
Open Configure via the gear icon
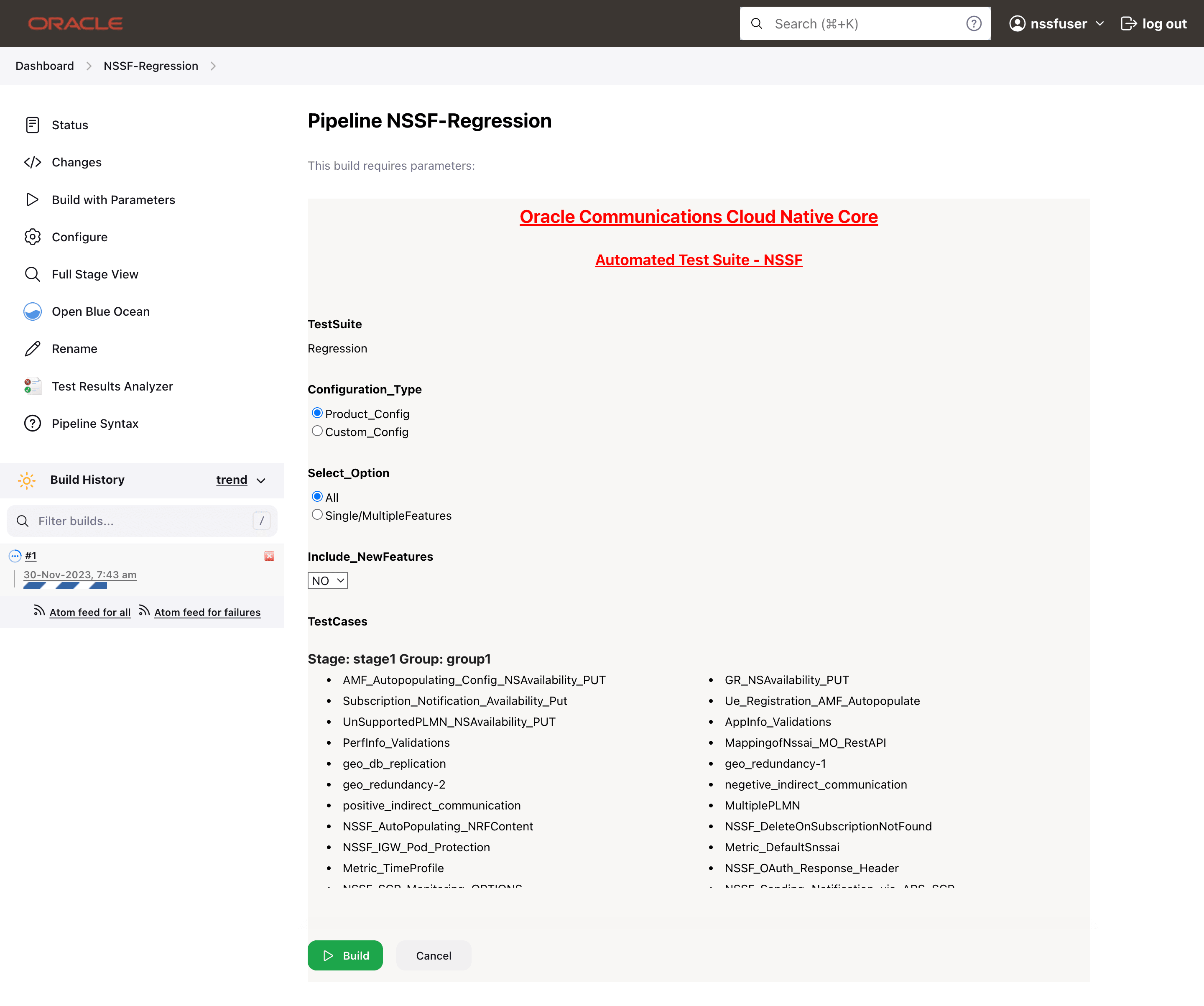(33, 237)
